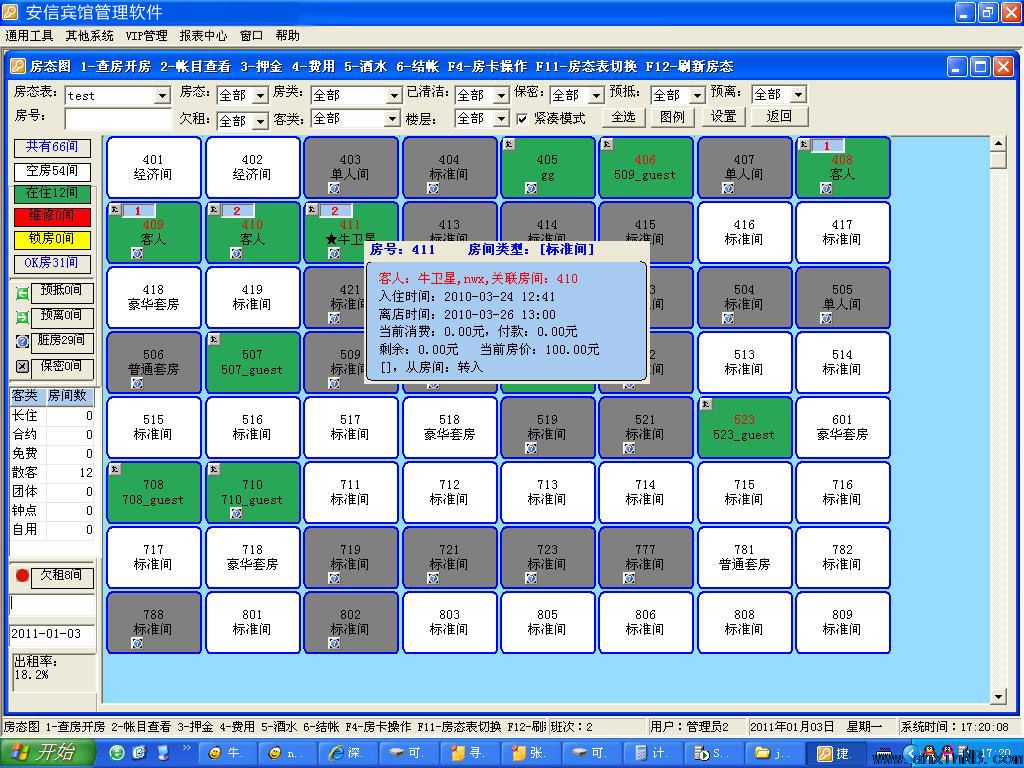This screenshot has width=1024, height=768.
Task: Click the red 维修0间 color legend
Action: point(52,216)
